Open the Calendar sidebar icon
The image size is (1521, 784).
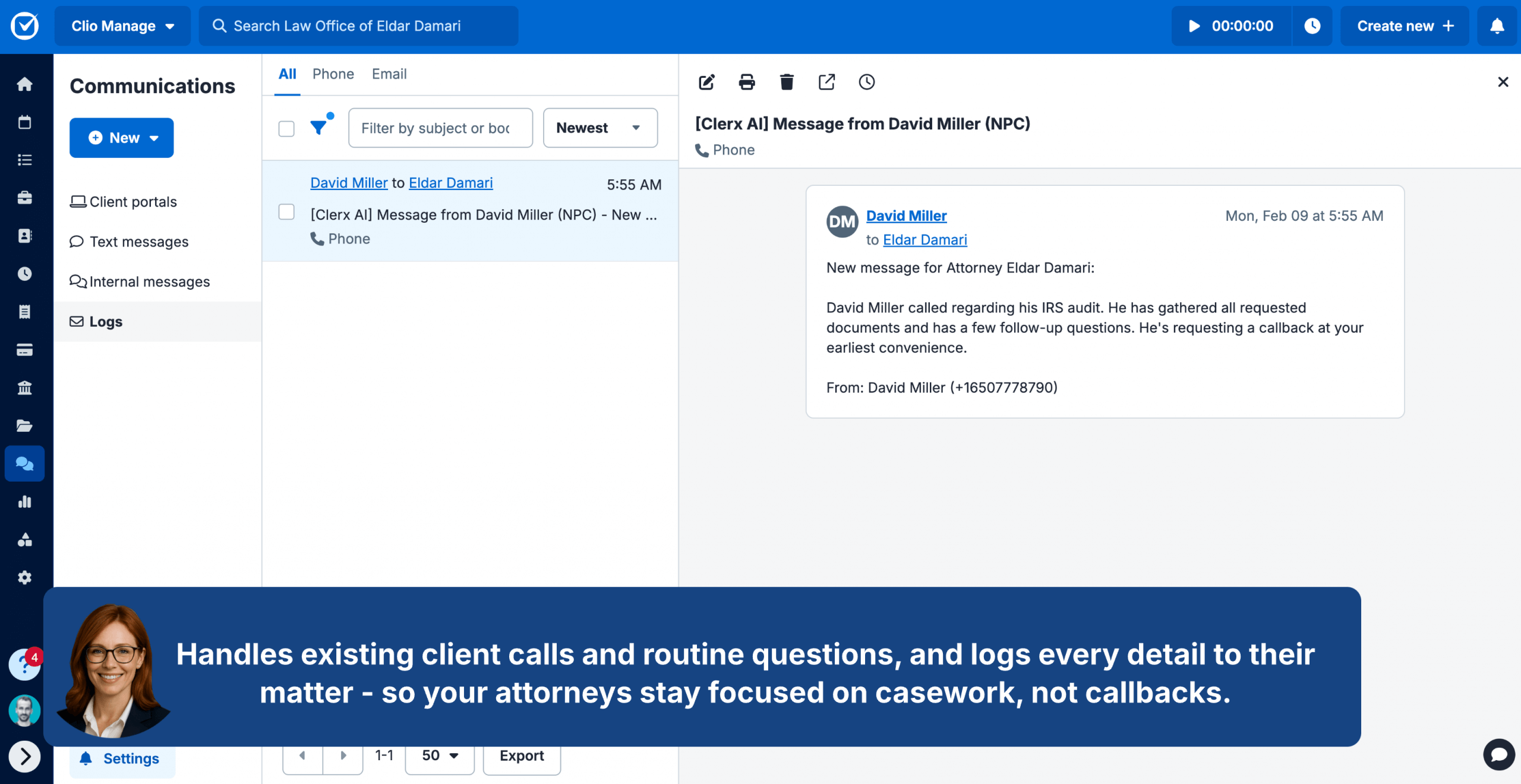tap(24, 122)
